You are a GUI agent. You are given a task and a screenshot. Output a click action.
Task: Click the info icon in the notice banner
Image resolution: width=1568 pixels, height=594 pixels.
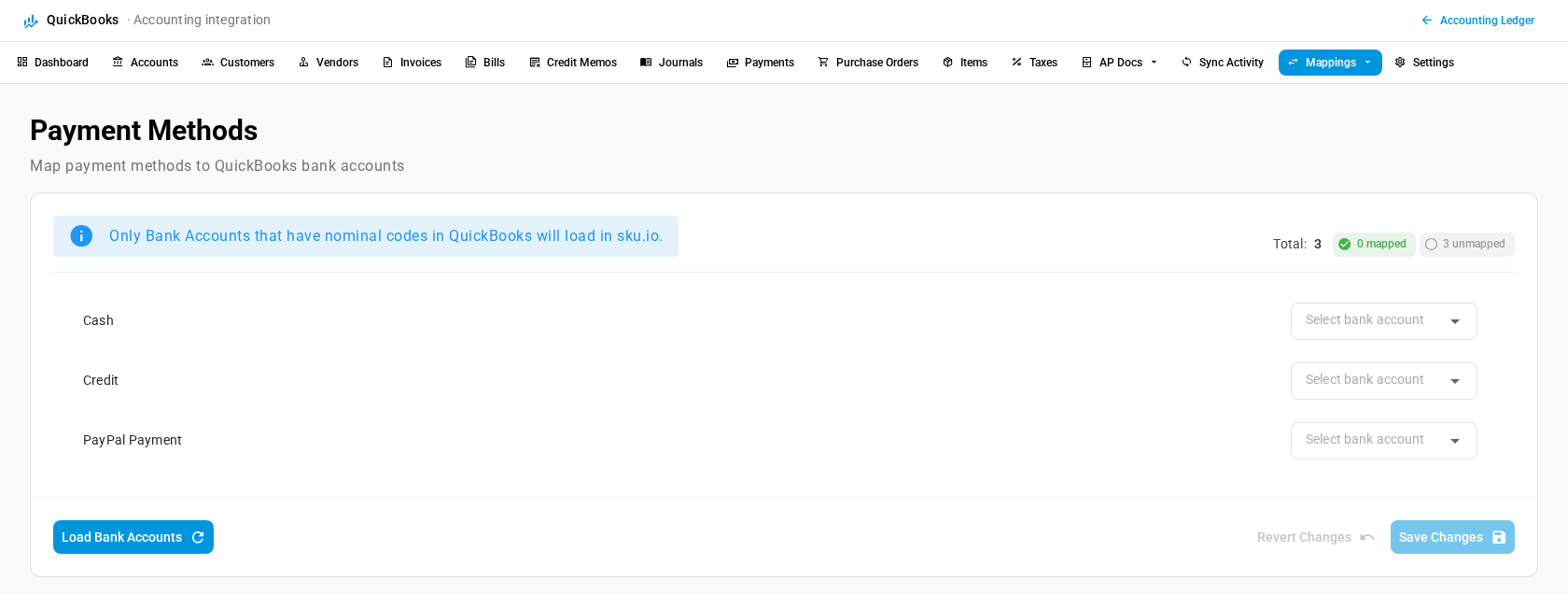tap(81, 236)
